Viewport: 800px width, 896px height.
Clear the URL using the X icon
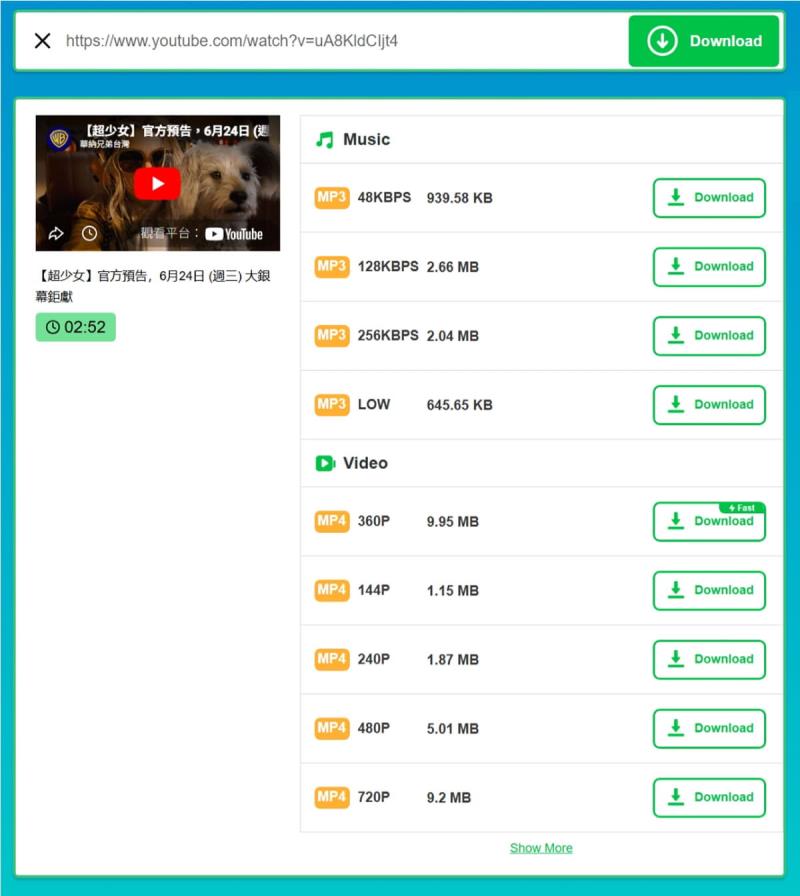click(x=41, y=40)
